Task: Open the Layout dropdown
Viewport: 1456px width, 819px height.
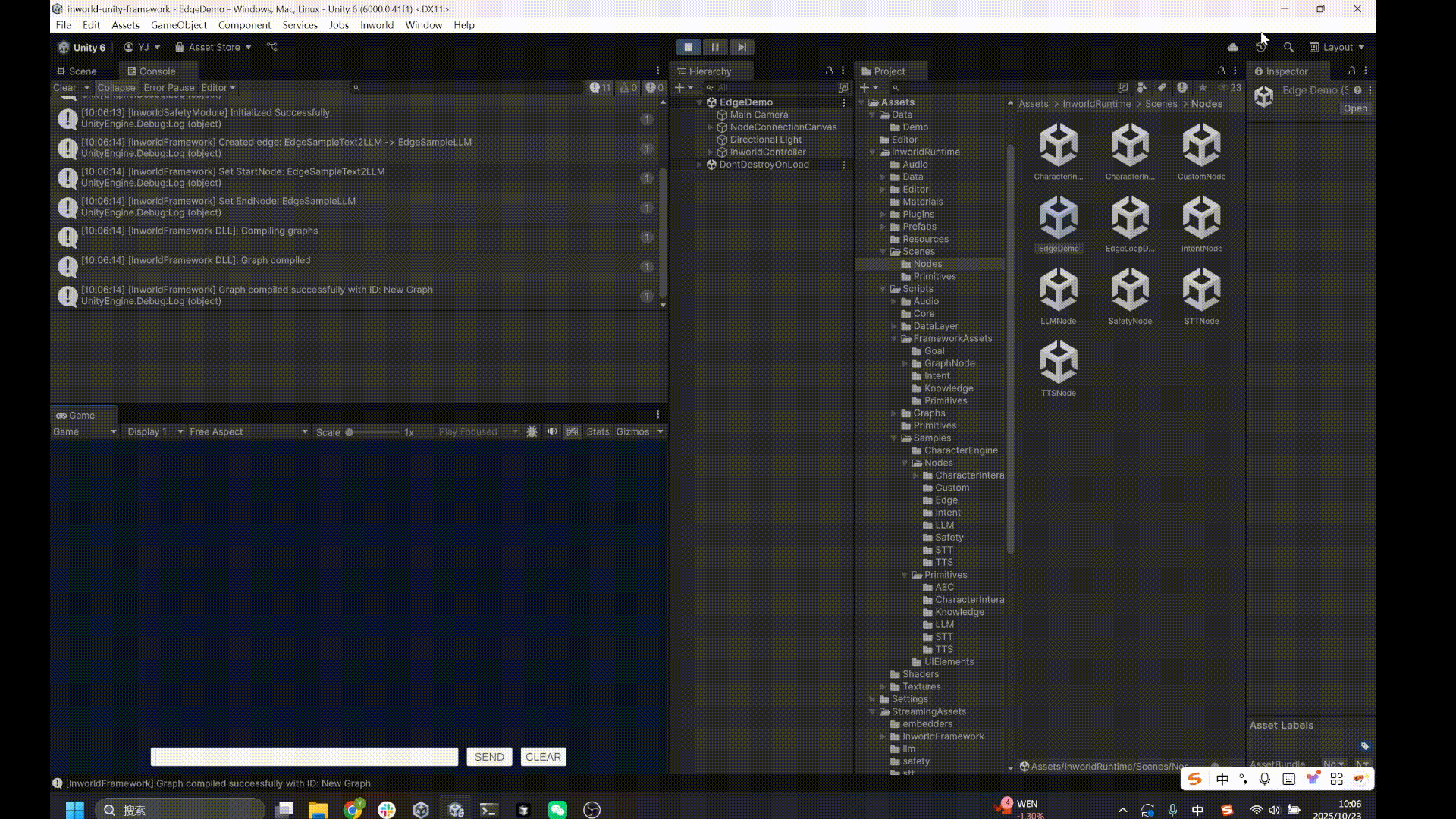Action: pyautogui.click(x=1338, y=47)
